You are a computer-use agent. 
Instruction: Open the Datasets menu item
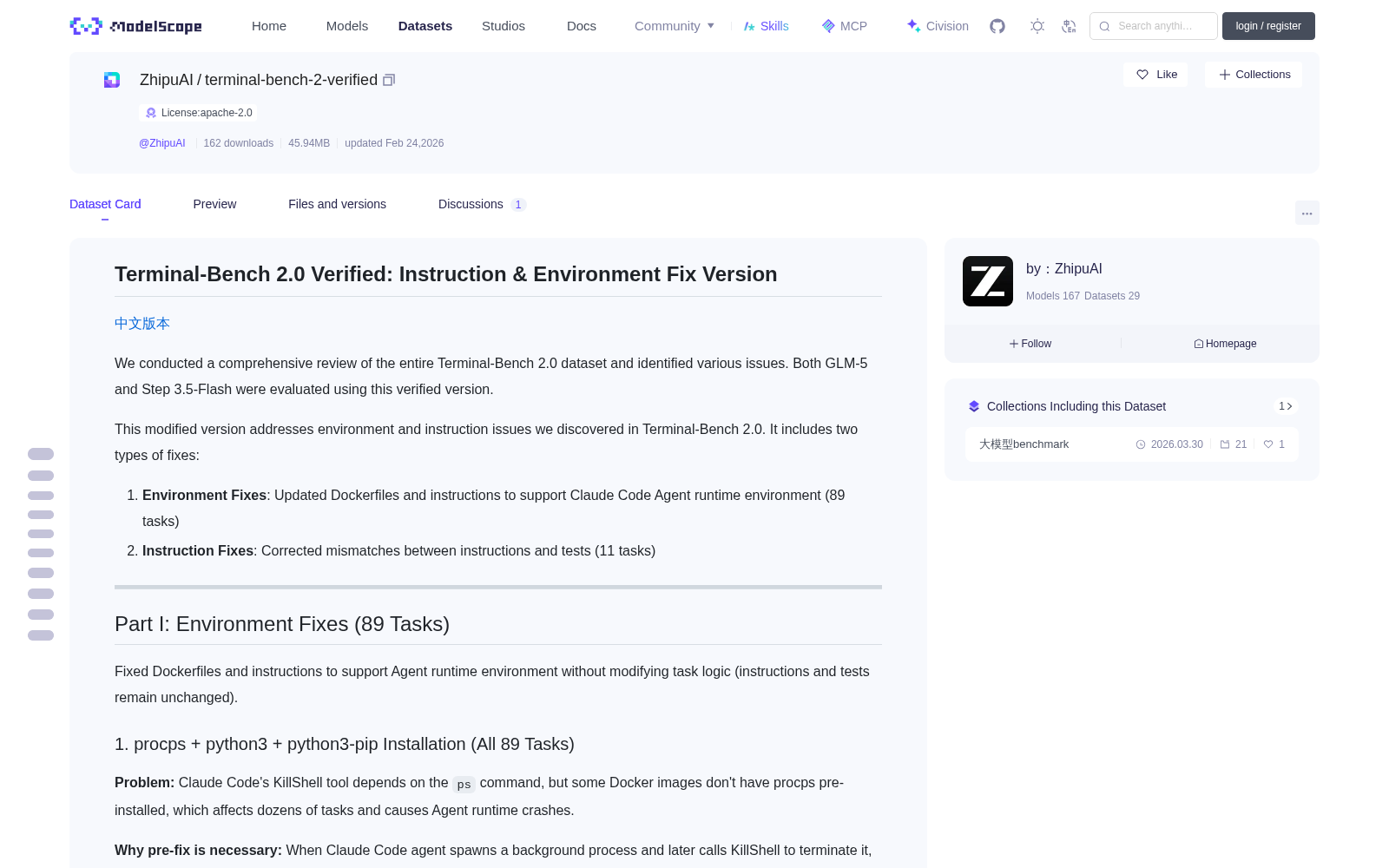pyautogui.click(x=425, y=26)
